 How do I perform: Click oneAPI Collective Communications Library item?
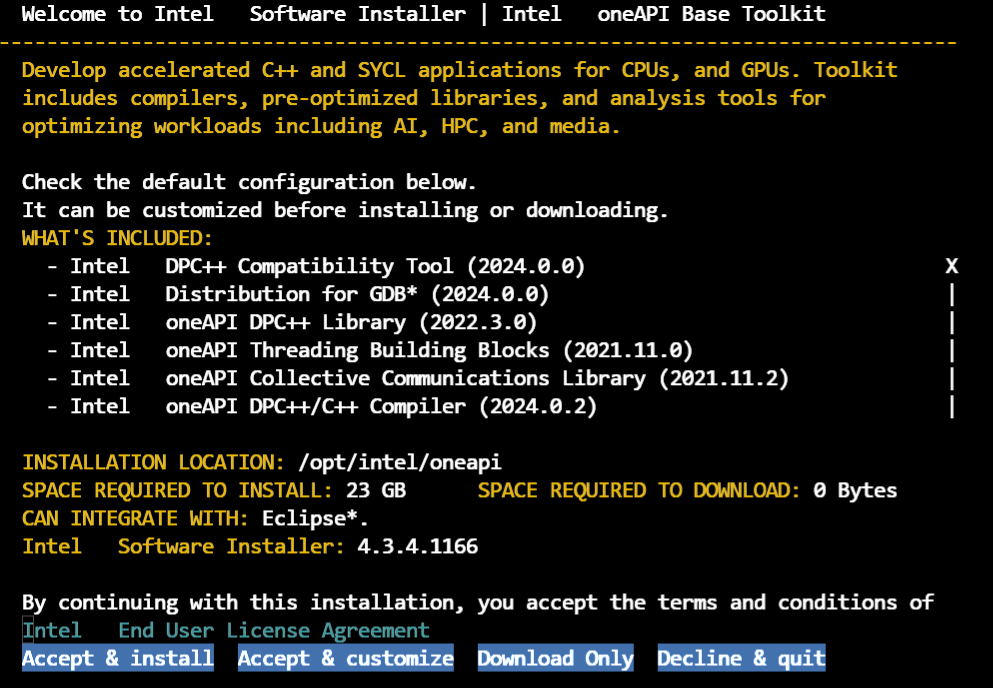429,378
